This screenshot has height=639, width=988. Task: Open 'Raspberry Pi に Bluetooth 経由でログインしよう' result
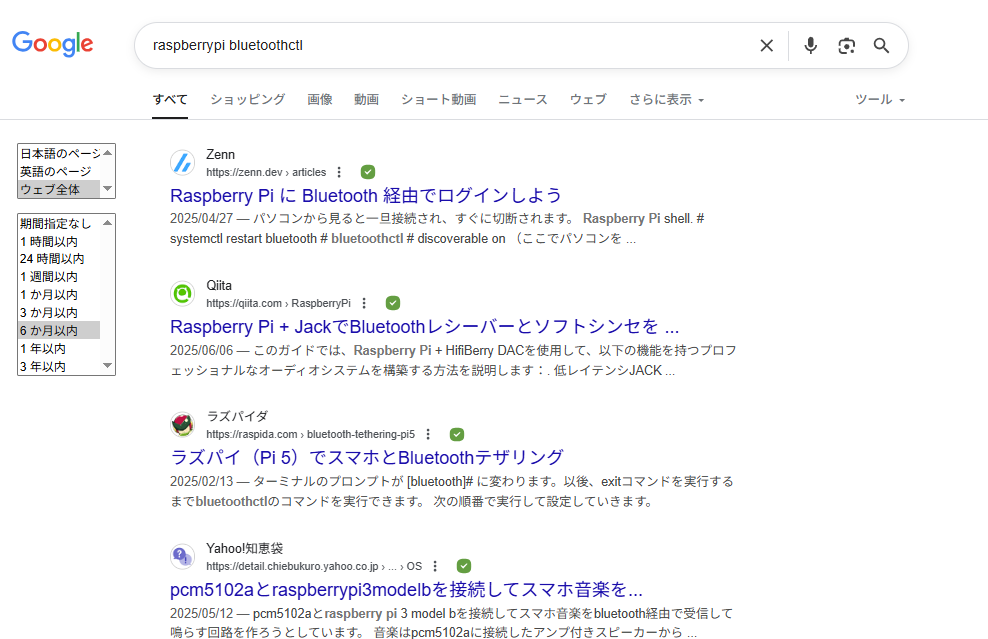tap(365, 195)
